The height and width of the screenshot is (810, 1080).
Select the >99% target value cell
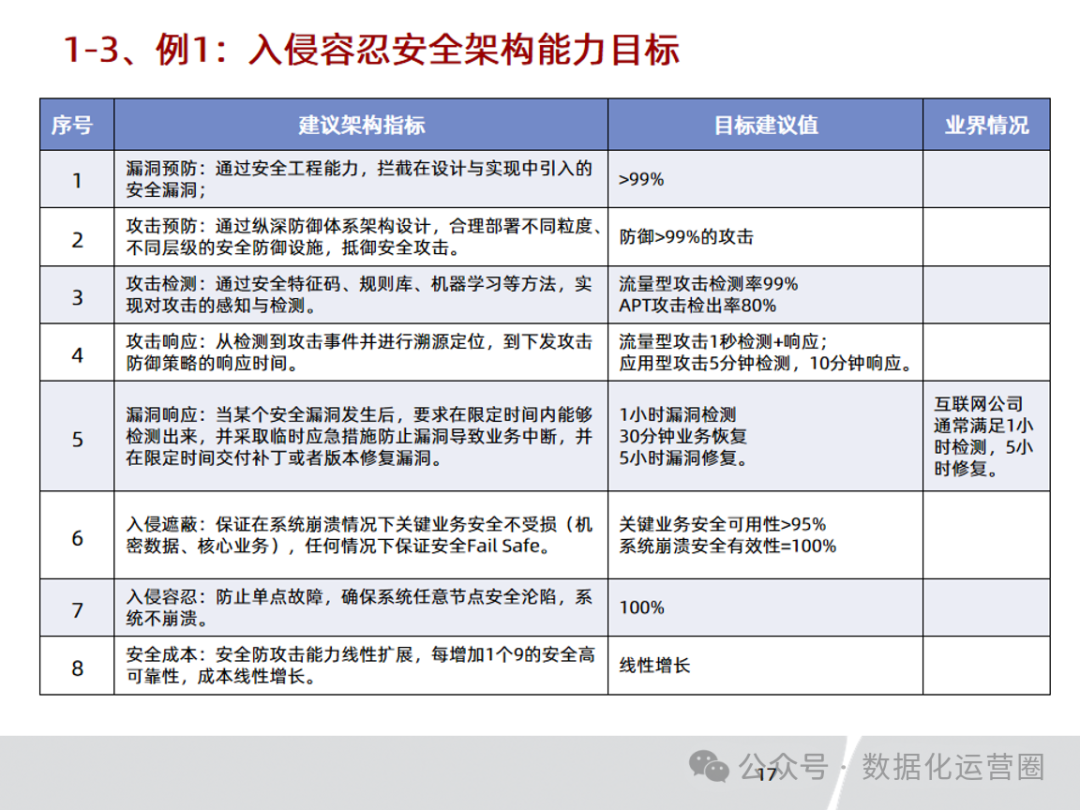tap(765, 179)
